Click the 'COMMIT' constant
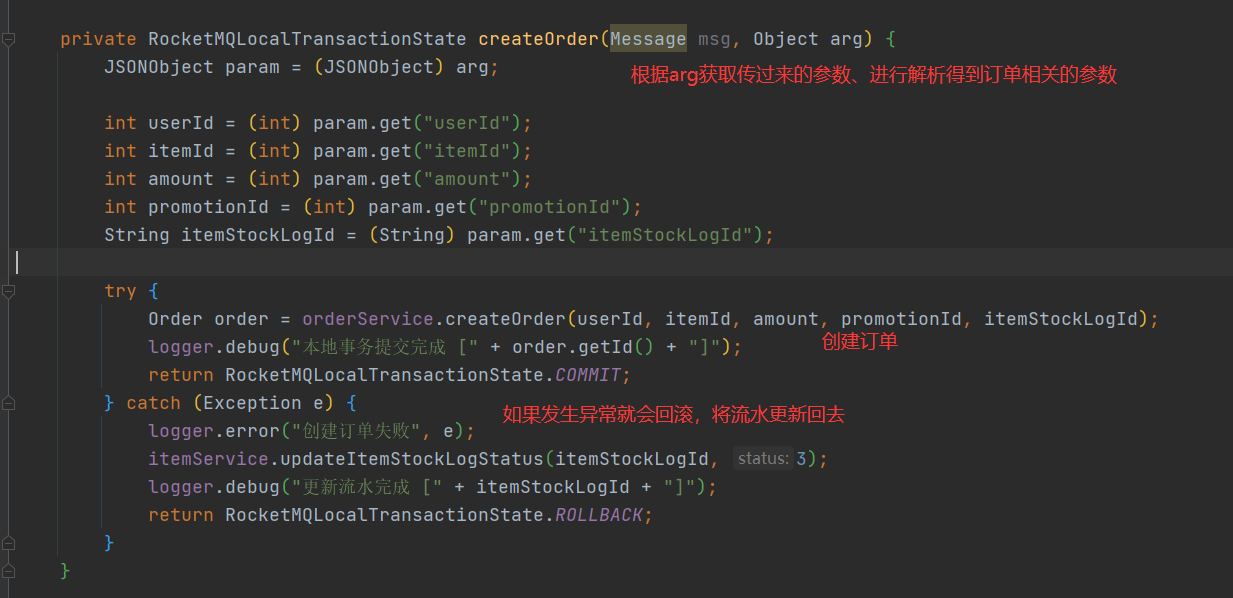The height and width of the screenshot is (598, 1233). coord(588,375)
